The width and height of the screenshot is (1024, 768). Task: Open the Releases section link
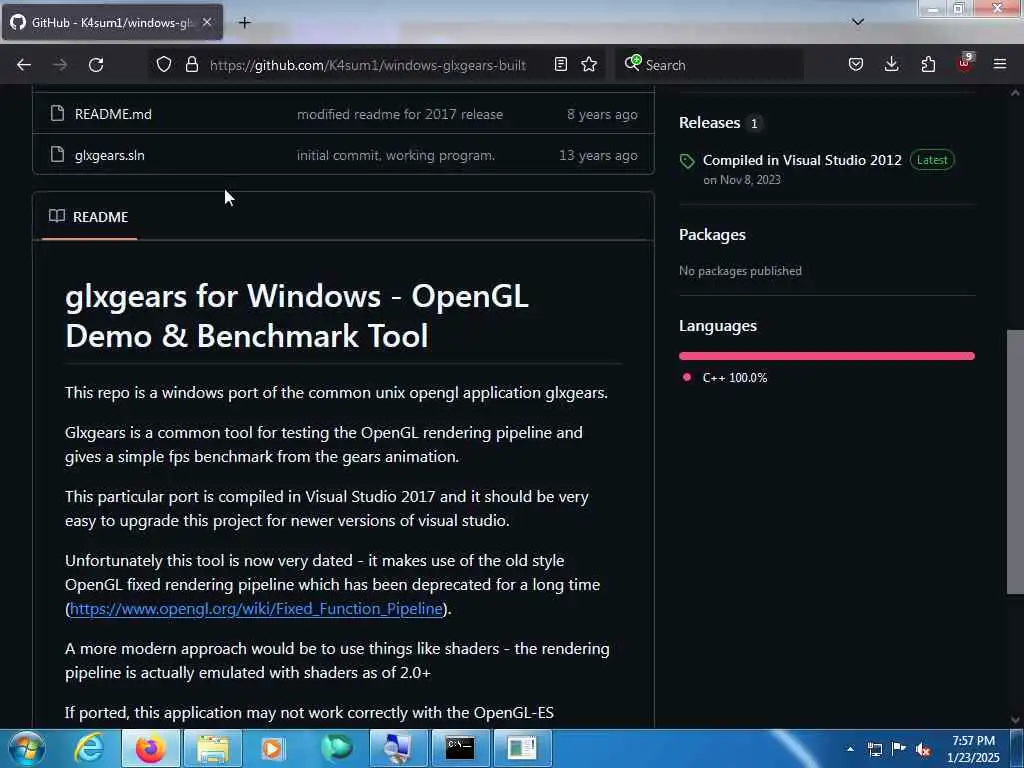tap(709, 123)
